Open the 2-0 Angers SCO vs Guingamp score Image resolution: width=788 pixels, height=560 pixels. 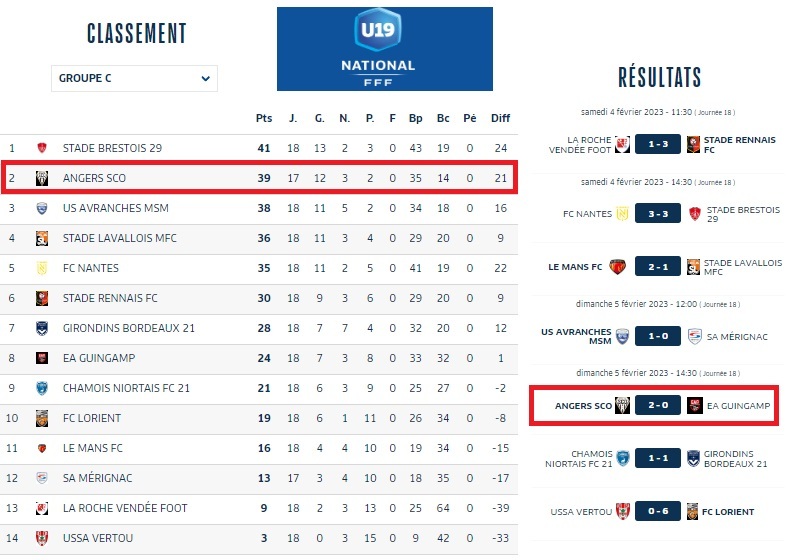[657, 406]
